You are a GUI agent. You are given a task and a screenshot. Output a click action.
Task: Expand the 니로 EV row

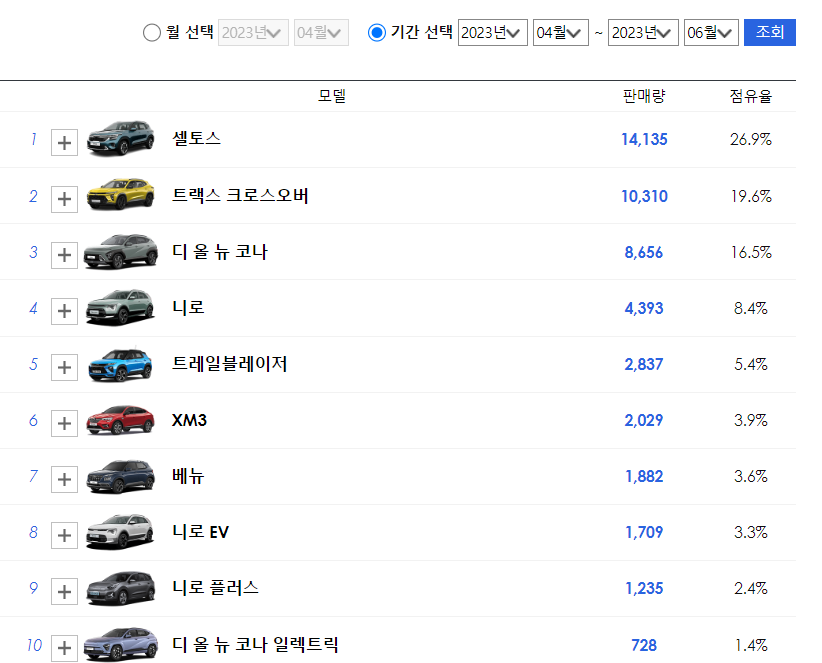pyautogui.click(x=64, y=536)
